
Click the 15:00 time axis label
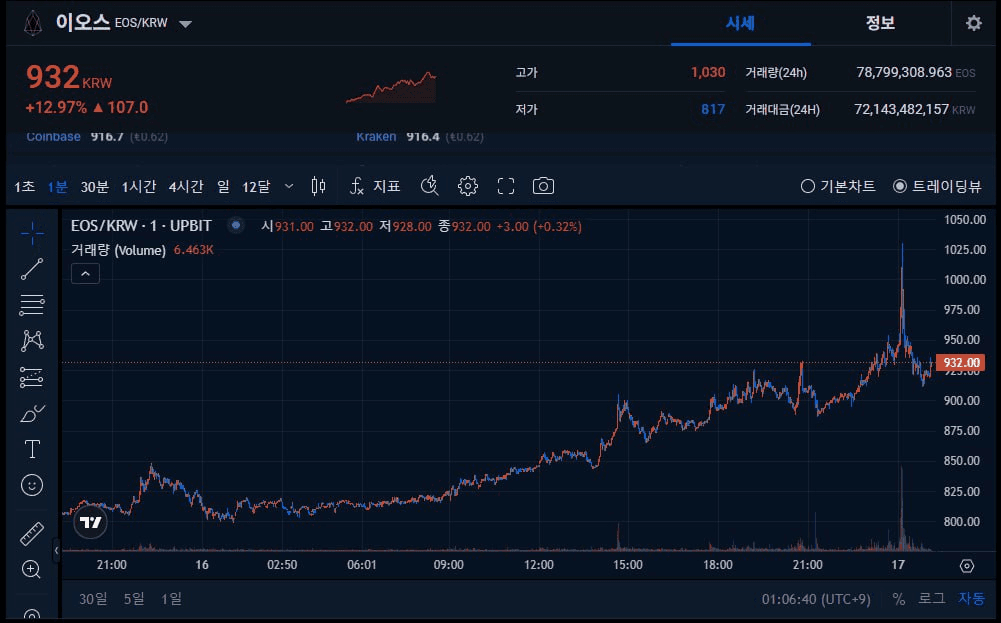pyautogui.click(x=628, y=565)
